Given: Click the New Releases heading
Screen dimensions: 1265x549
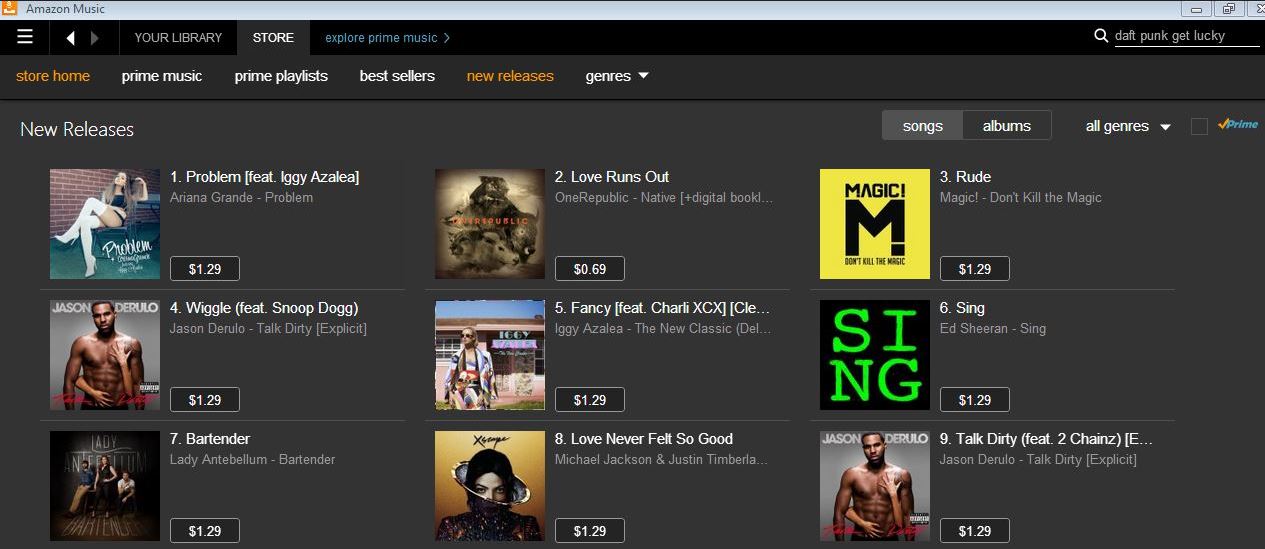Looking at the screenshot, I should click(x=77, y=129).
